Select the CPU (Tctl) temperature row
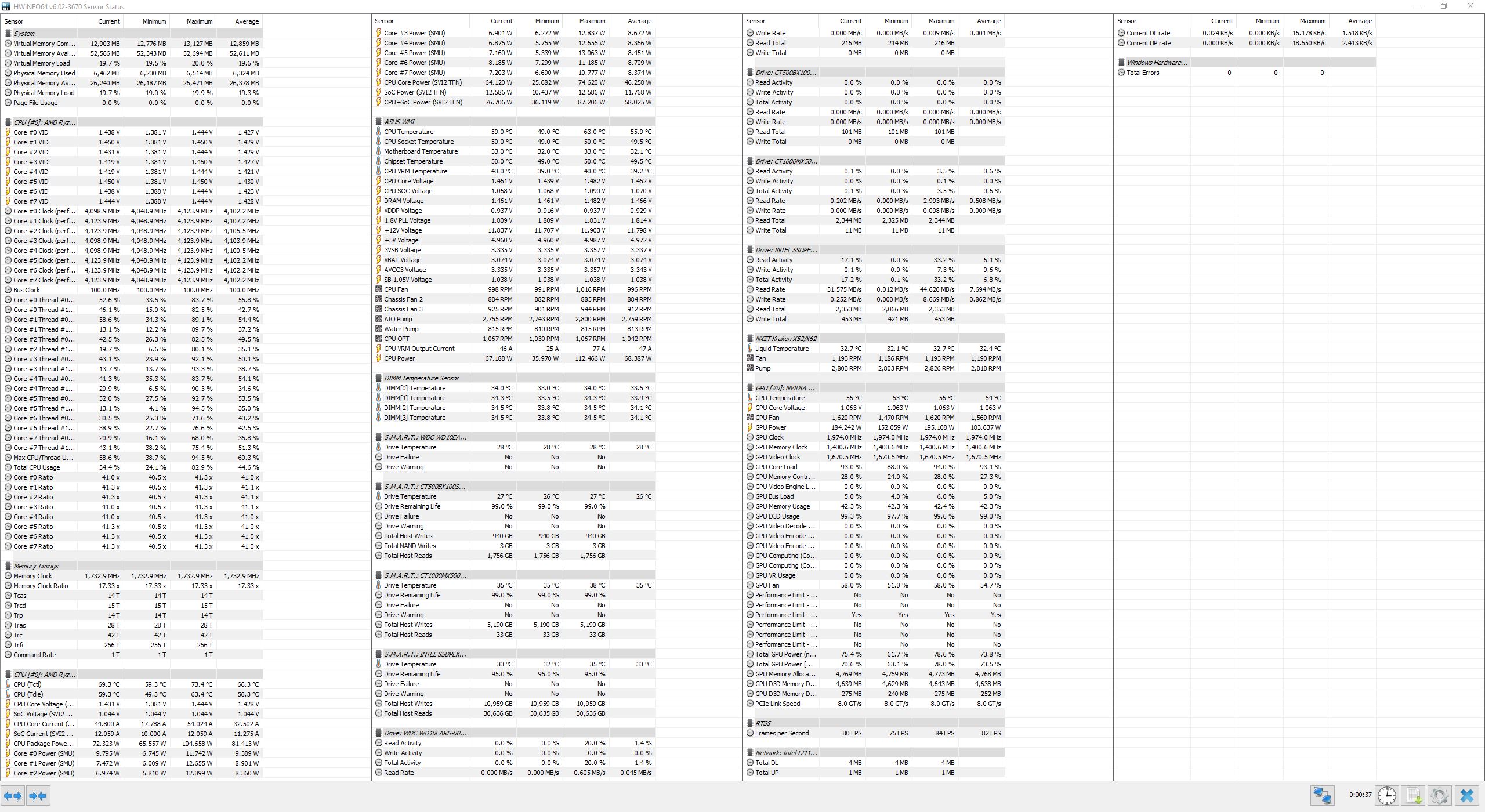The image size is (1485, 812). coord(28,684)
